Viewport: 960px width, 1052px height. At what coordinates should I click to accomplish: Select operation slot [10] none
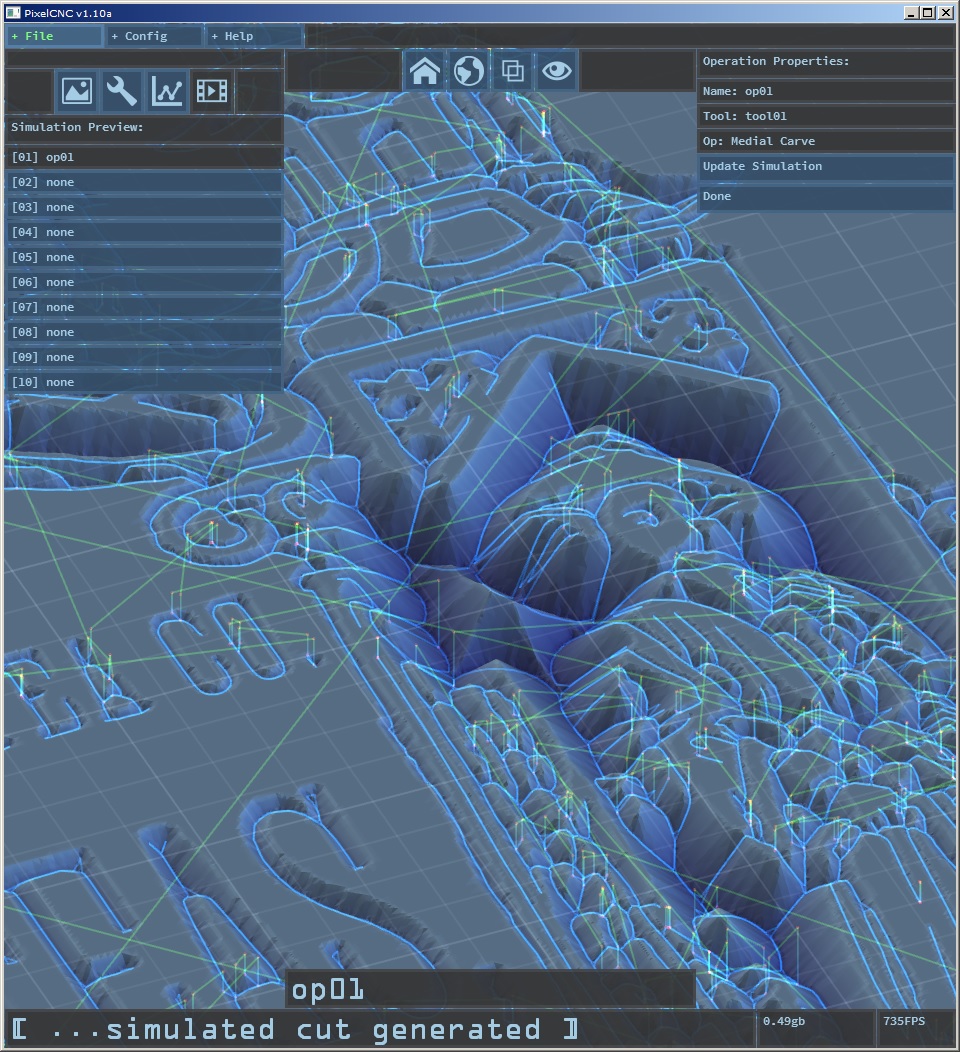(x=144, y=382)
